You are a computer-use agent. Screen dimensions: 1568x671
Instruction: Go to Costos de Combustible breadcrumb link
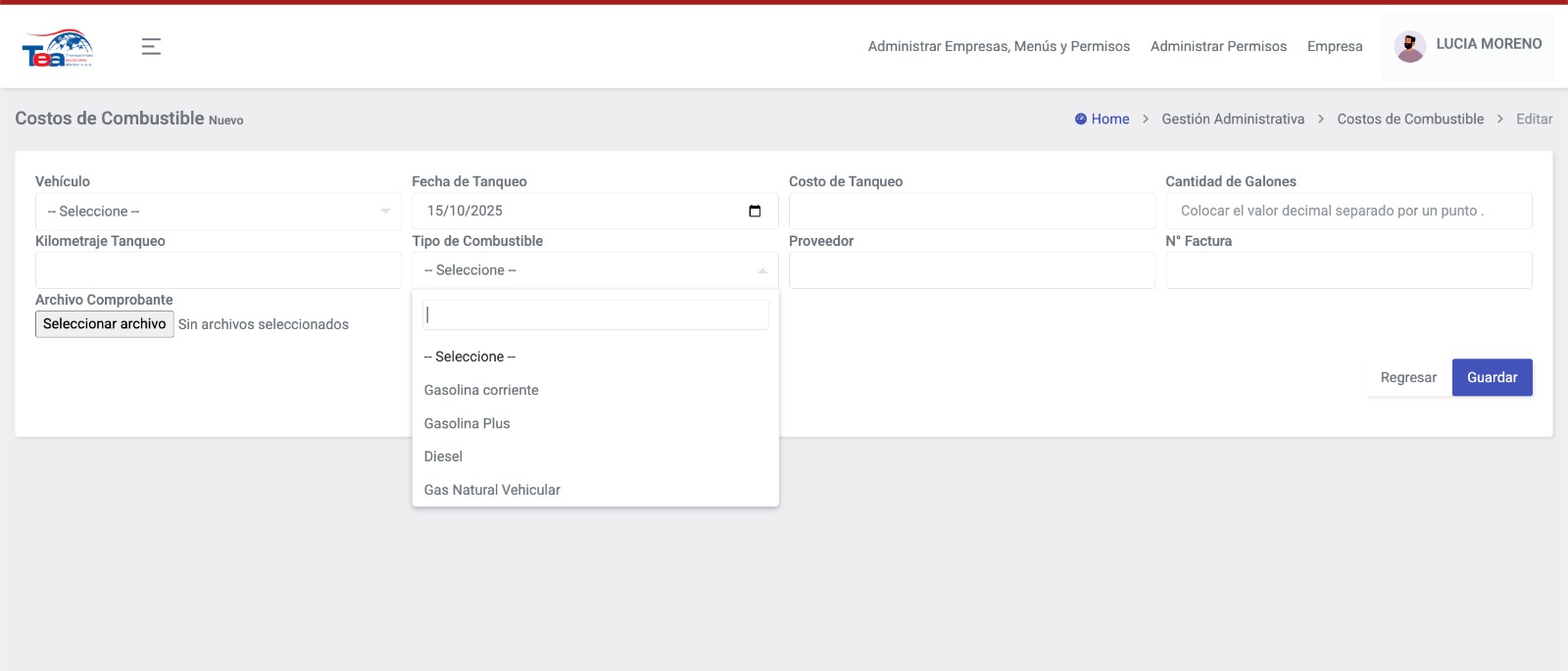click(1409, 120)
